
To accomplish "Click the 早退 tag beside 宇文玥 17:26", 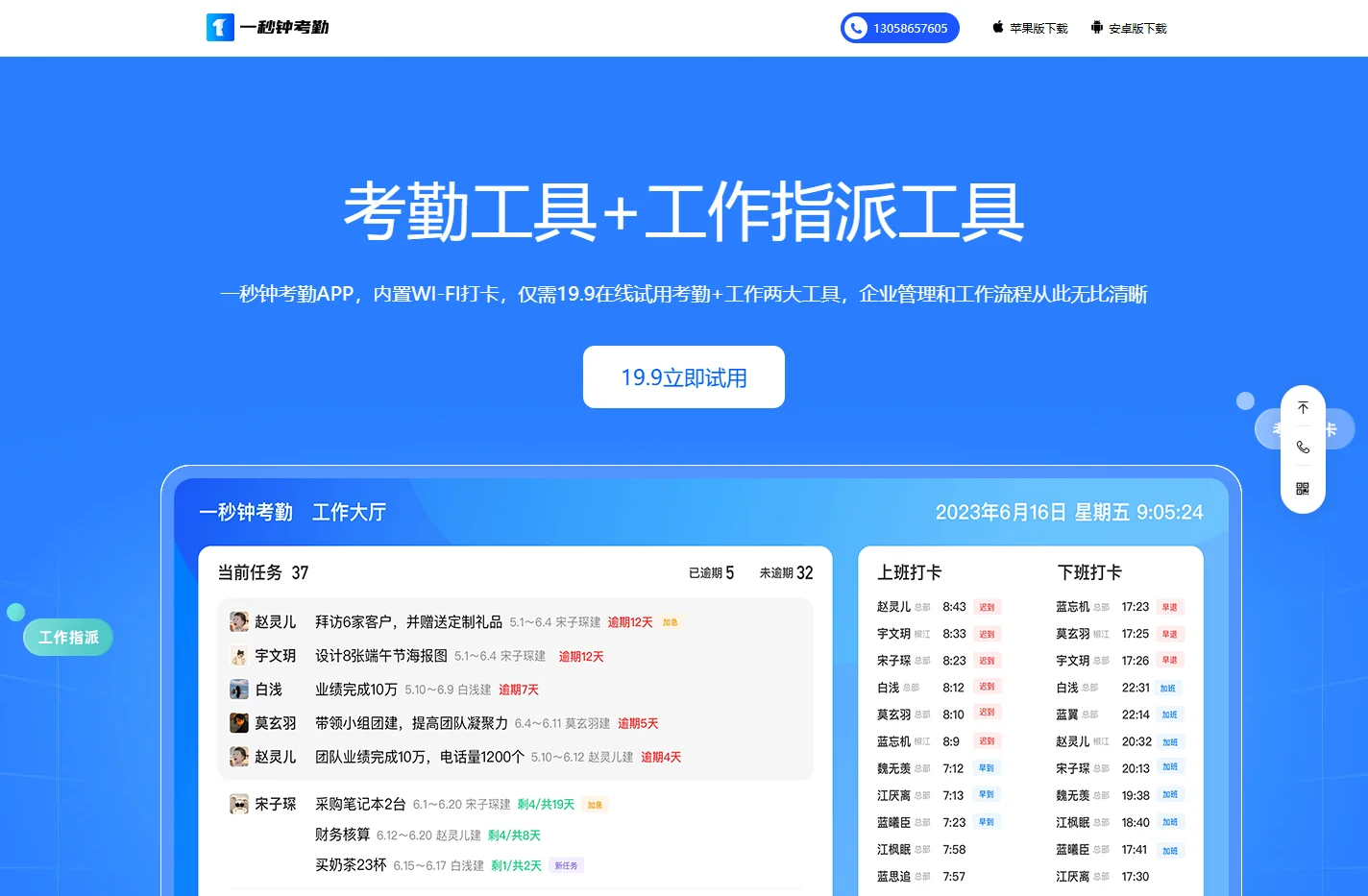I will pyautogui.click(x=1169, y=660).
